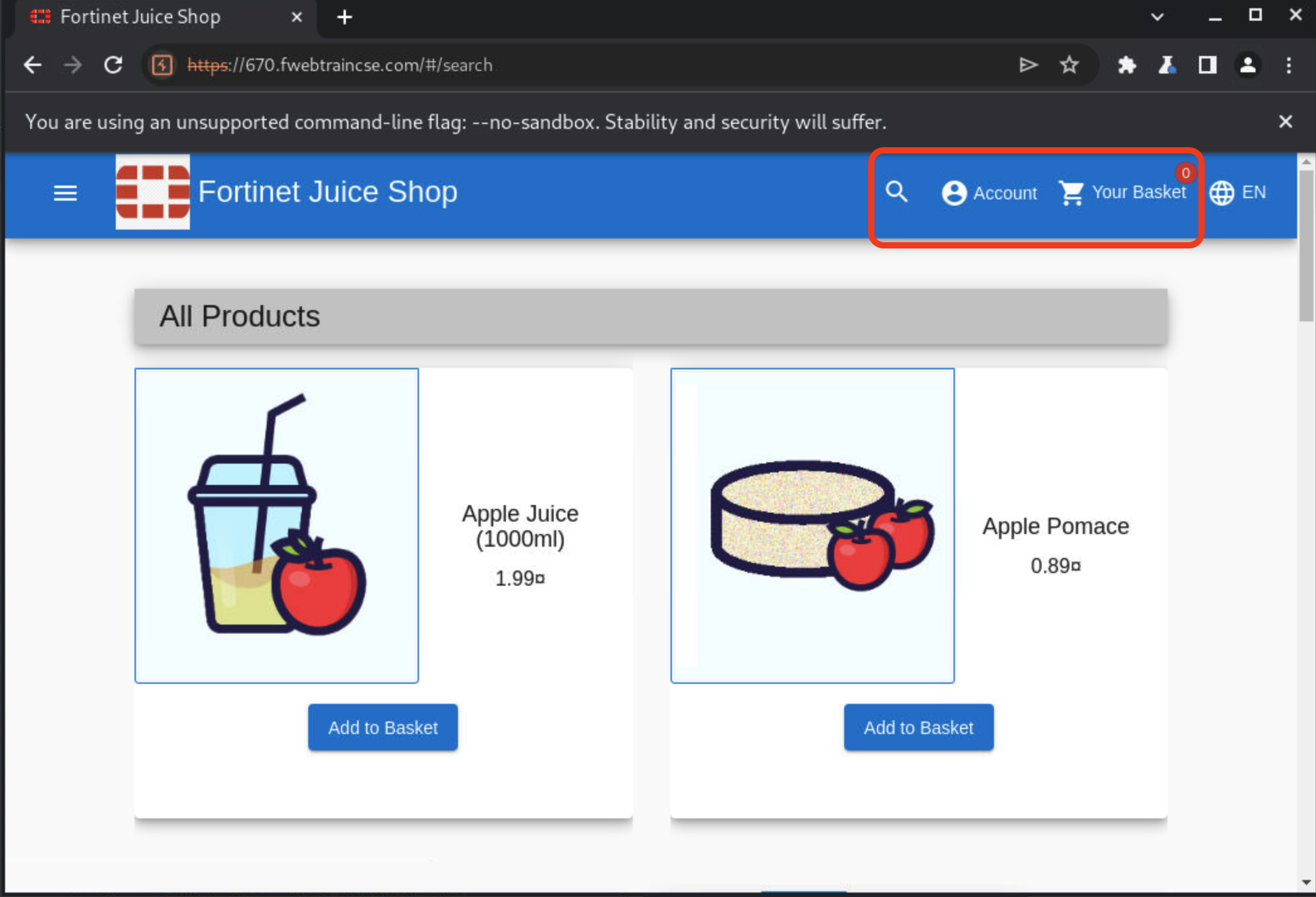1316x897 pixels.
Task: Reload the current page
Action: [113, 65]
